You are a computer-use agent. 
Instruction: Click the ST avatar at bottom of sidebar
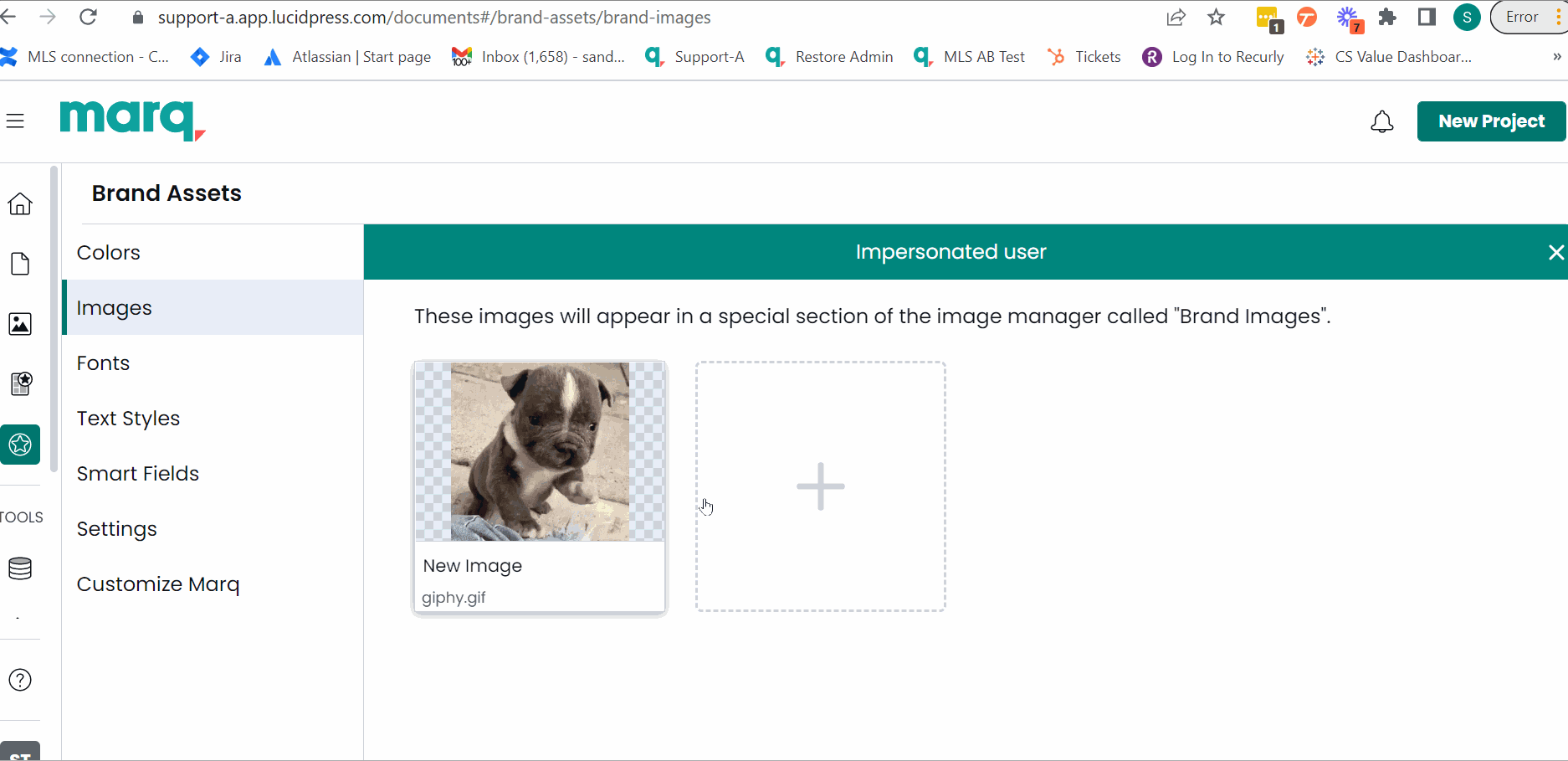21,751
